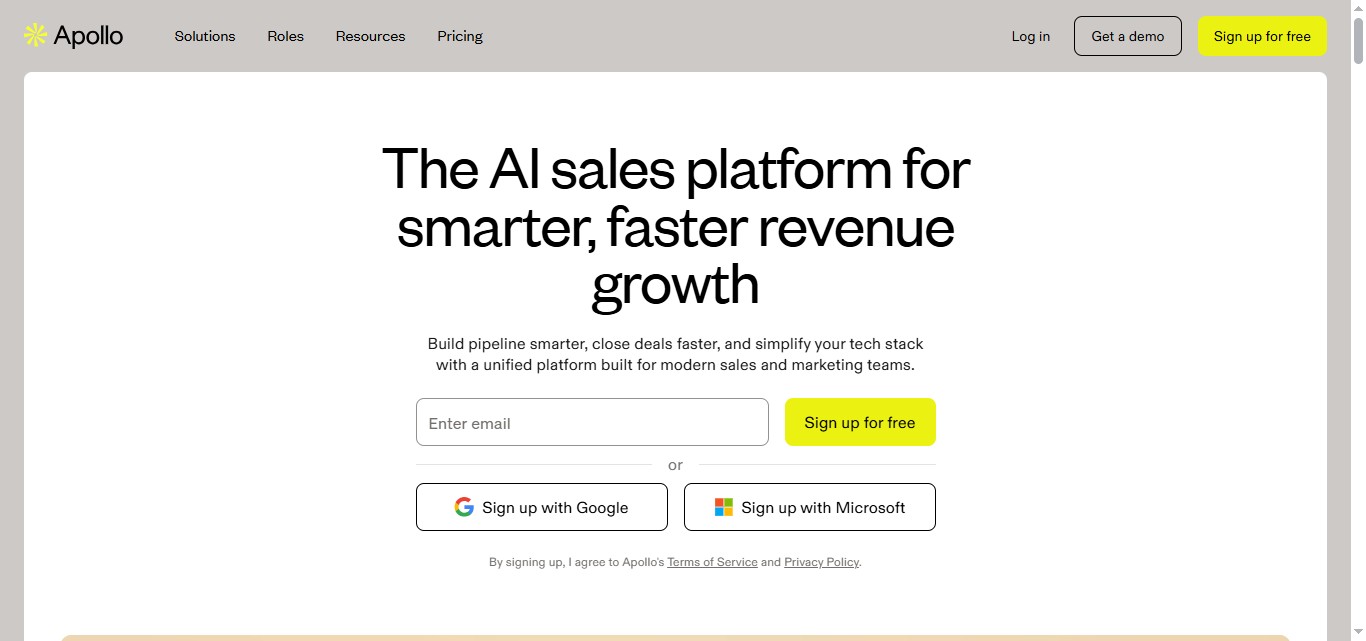Click the Enter email input field
This screenshot has width=1366, height=641.
coord(591,422)
